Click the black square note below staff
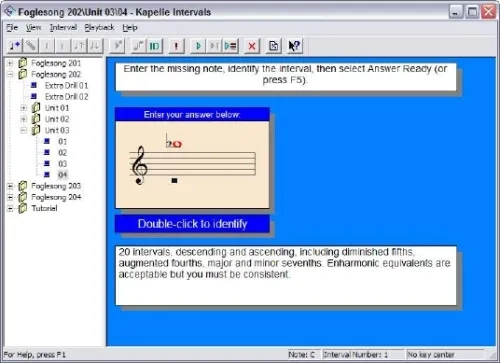The height and width of the screenshot is (363, 500). pos(174,181)
